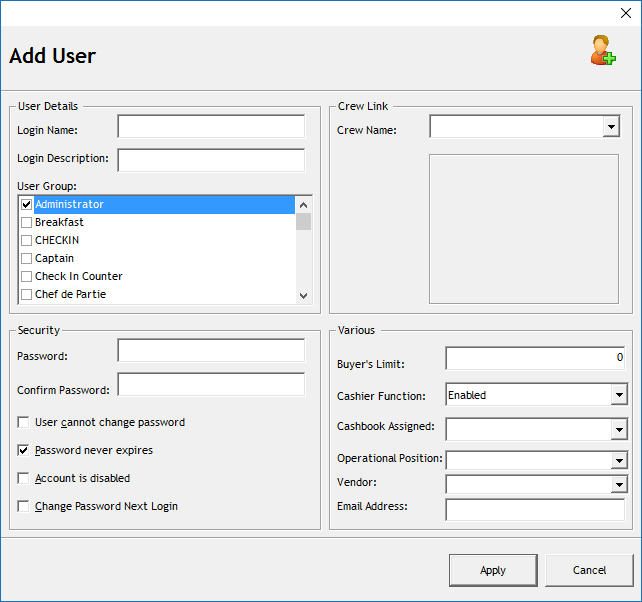Uncheck the Administrator user group checkbox
The image size is (642, 602).
[27, 204]
